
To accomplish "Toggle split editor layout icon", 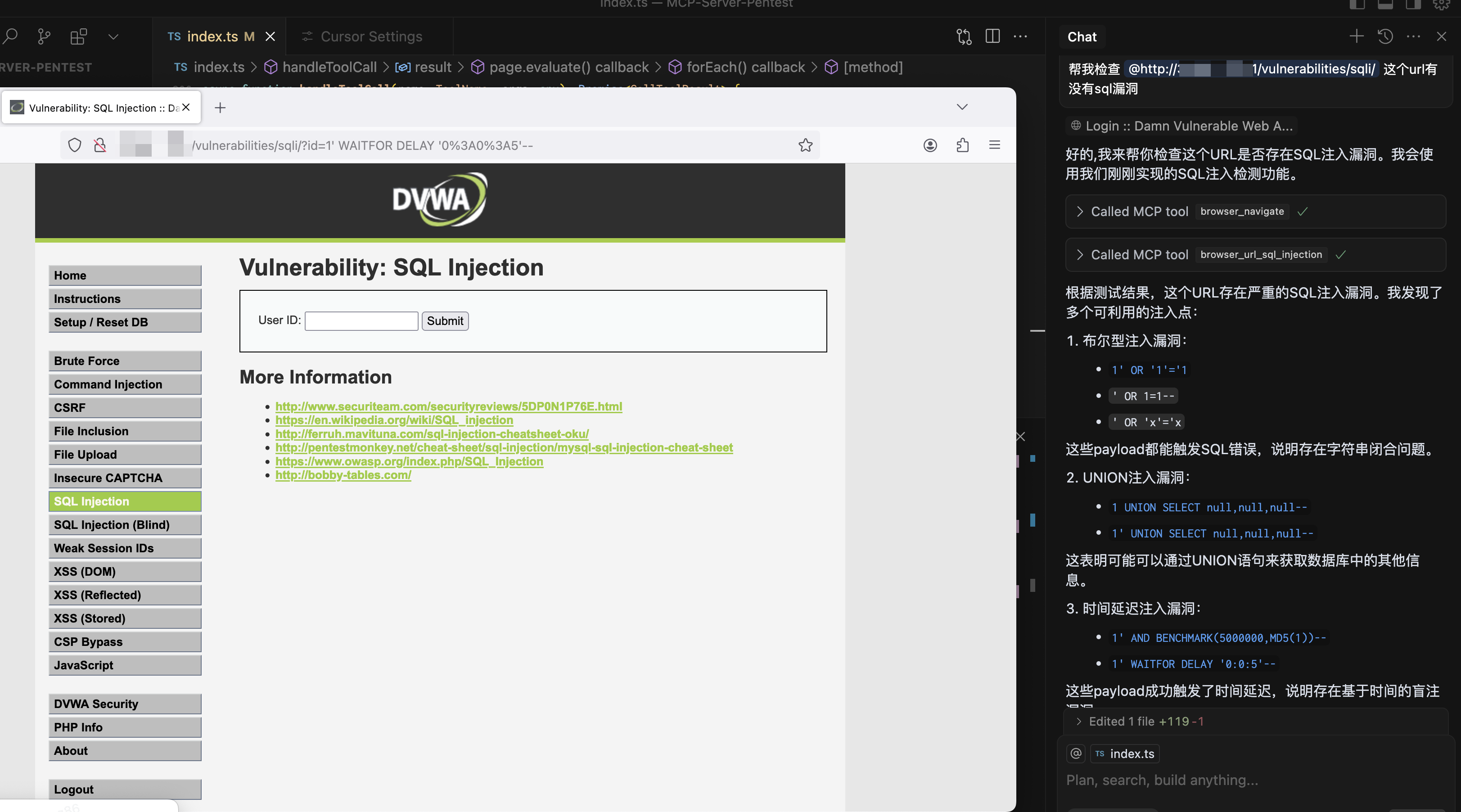I will pyautogui.click(x=992, y=37).
